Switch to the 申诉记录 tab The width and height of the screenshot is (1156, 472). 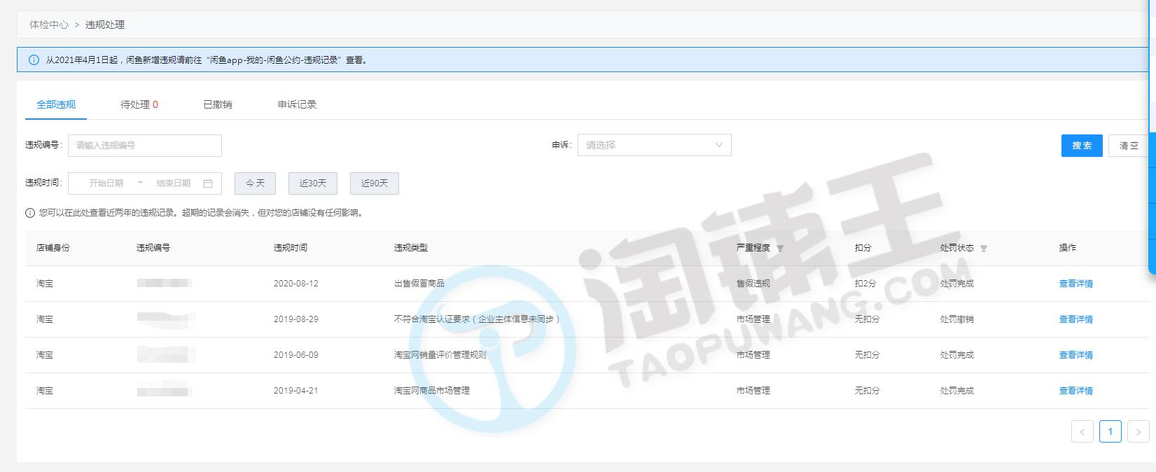297,105
